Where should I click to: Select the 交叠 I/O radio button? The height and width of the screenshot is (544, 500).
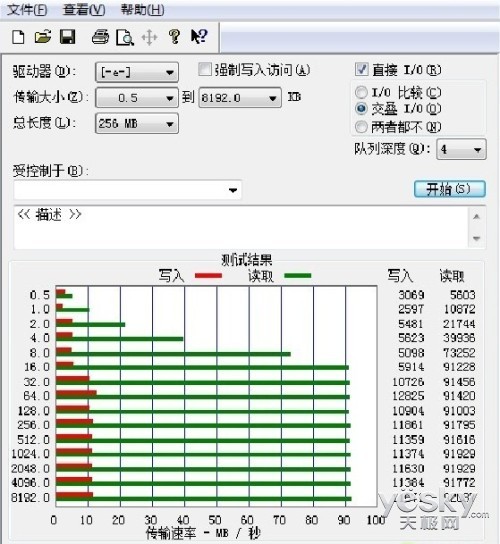361,109
